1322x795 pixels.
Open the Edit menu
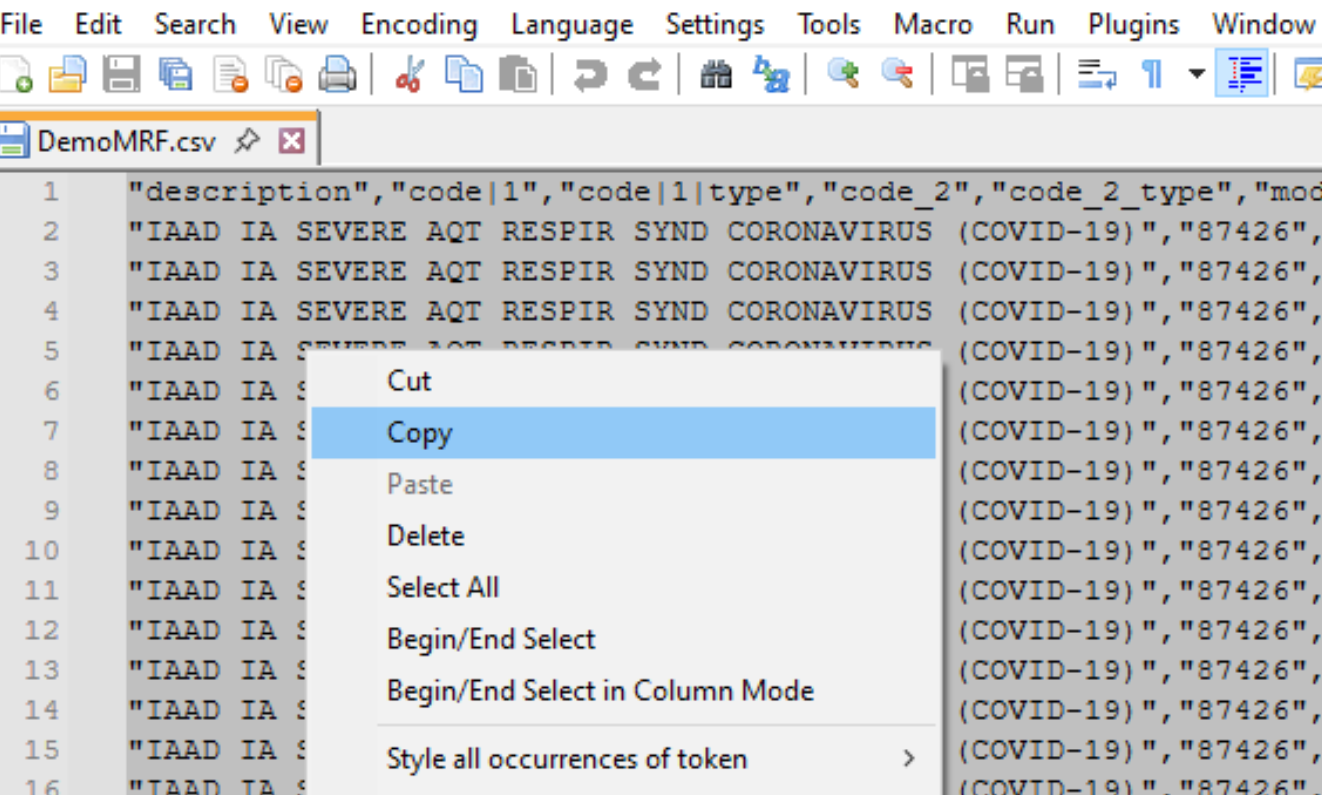point(98,23)
